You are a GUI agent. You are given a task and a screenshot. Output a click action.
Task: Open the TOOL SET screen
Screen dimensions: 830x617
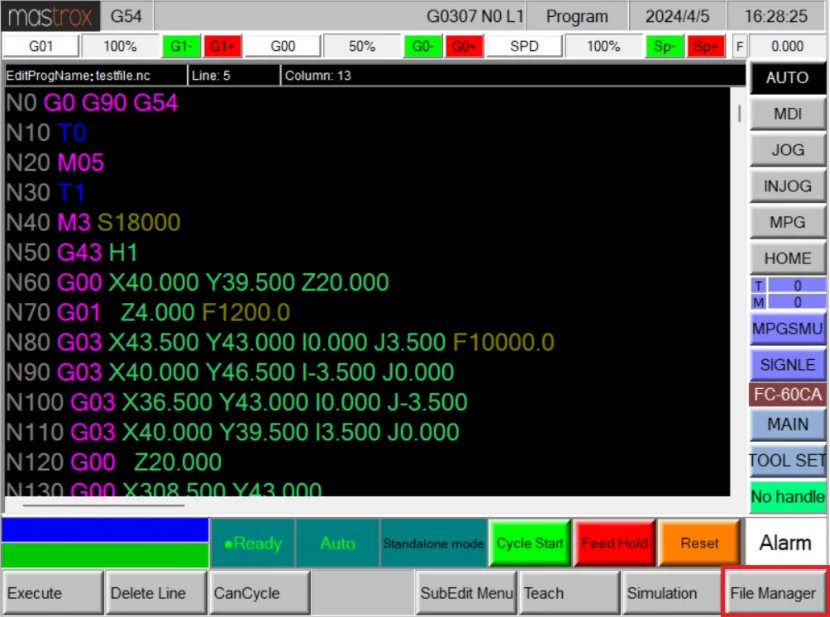[787, 460]
